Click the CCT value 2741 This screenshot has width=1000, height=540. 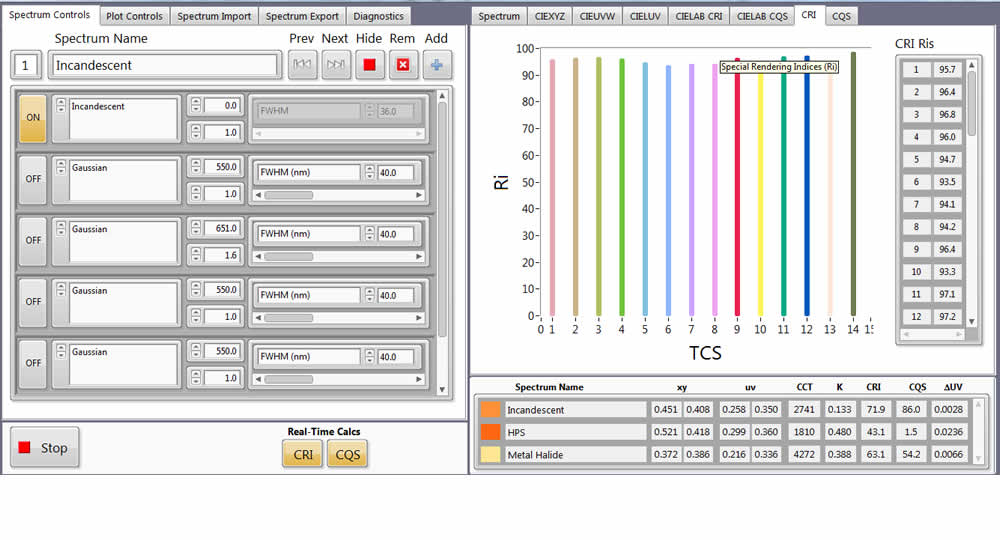point(804,409)
